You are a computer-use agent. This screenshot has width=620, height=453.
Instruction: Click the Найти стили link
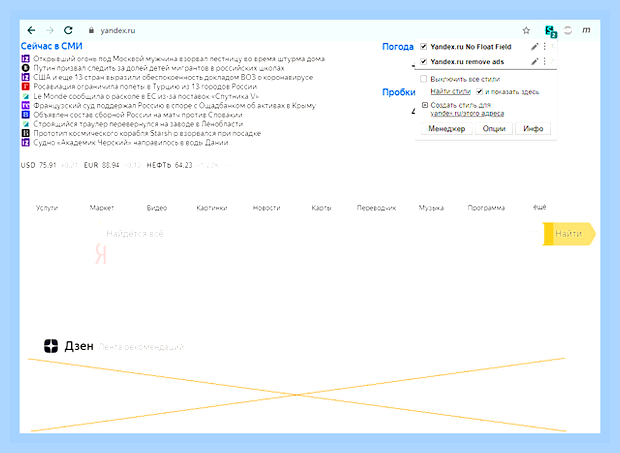(450, 92)
